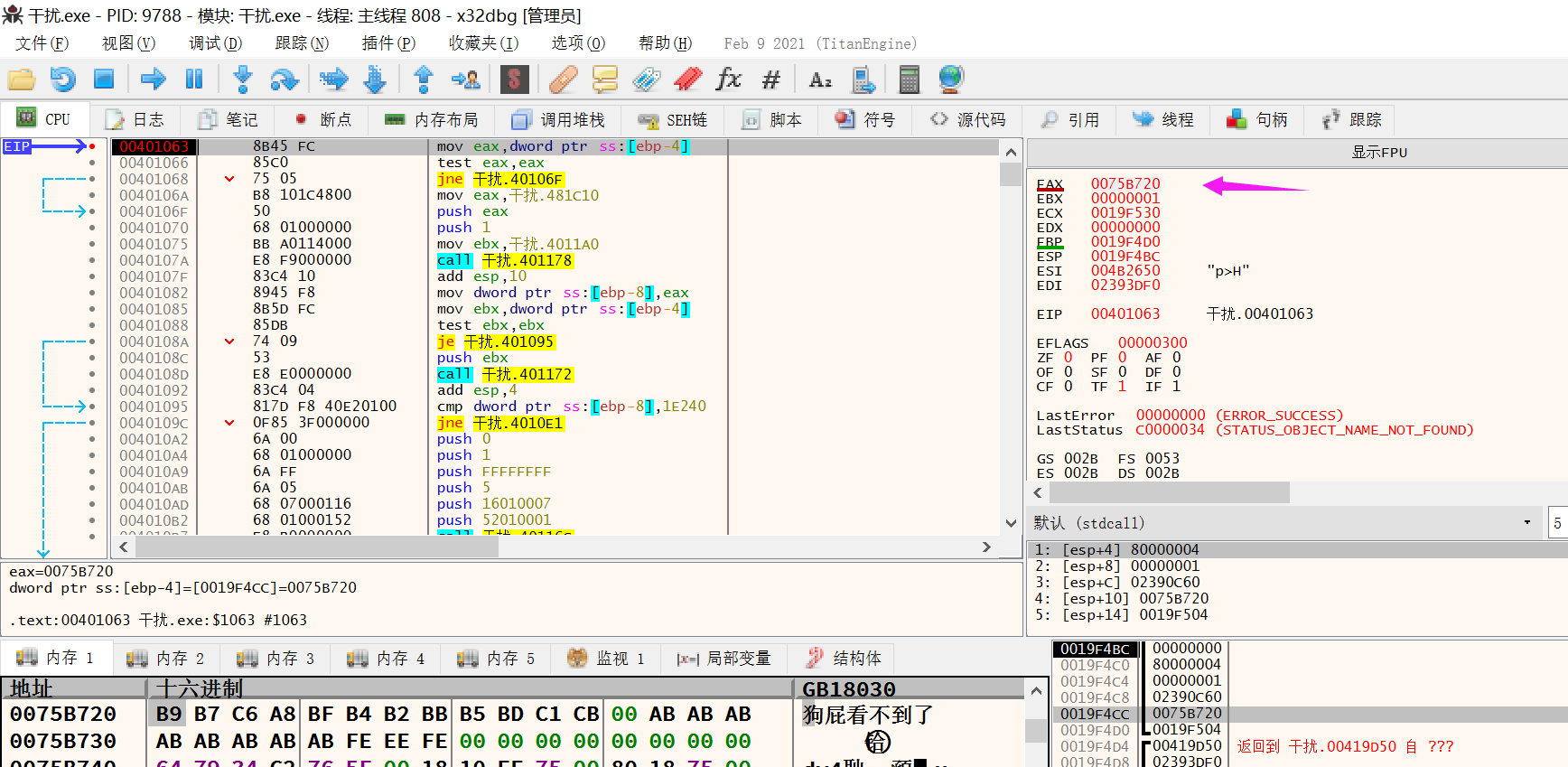
Task: Switch to the 内存 2 dump tab
Action: 167,658
